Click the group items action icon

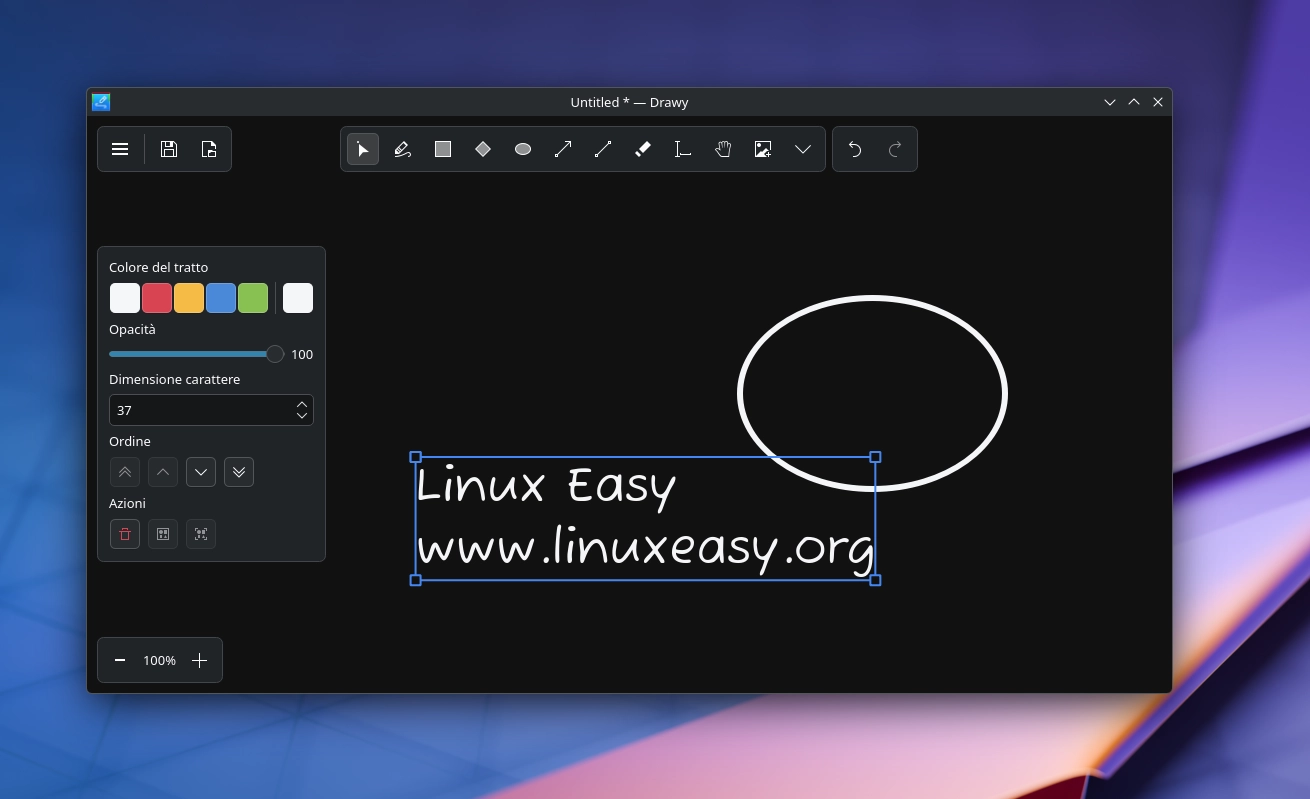click(x=163, y=534)
